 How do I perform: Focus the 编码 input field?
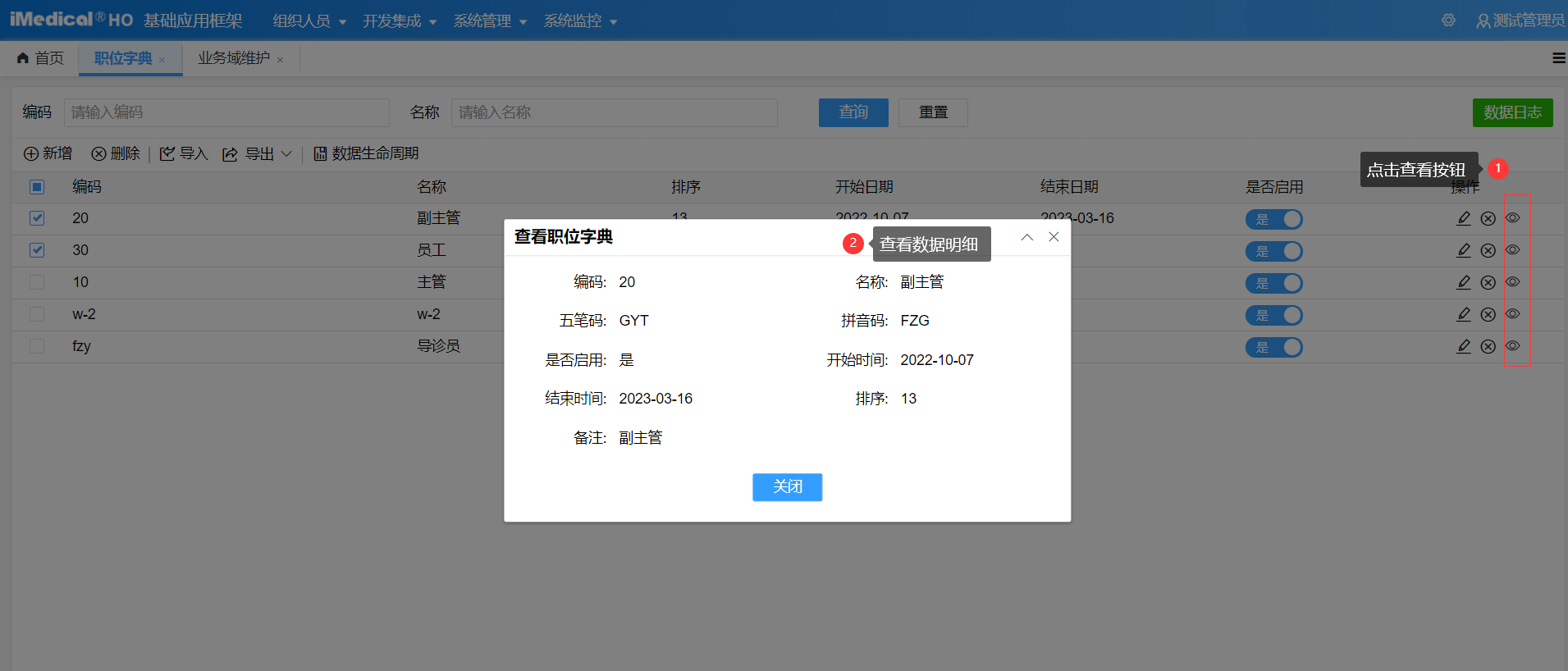226,112
